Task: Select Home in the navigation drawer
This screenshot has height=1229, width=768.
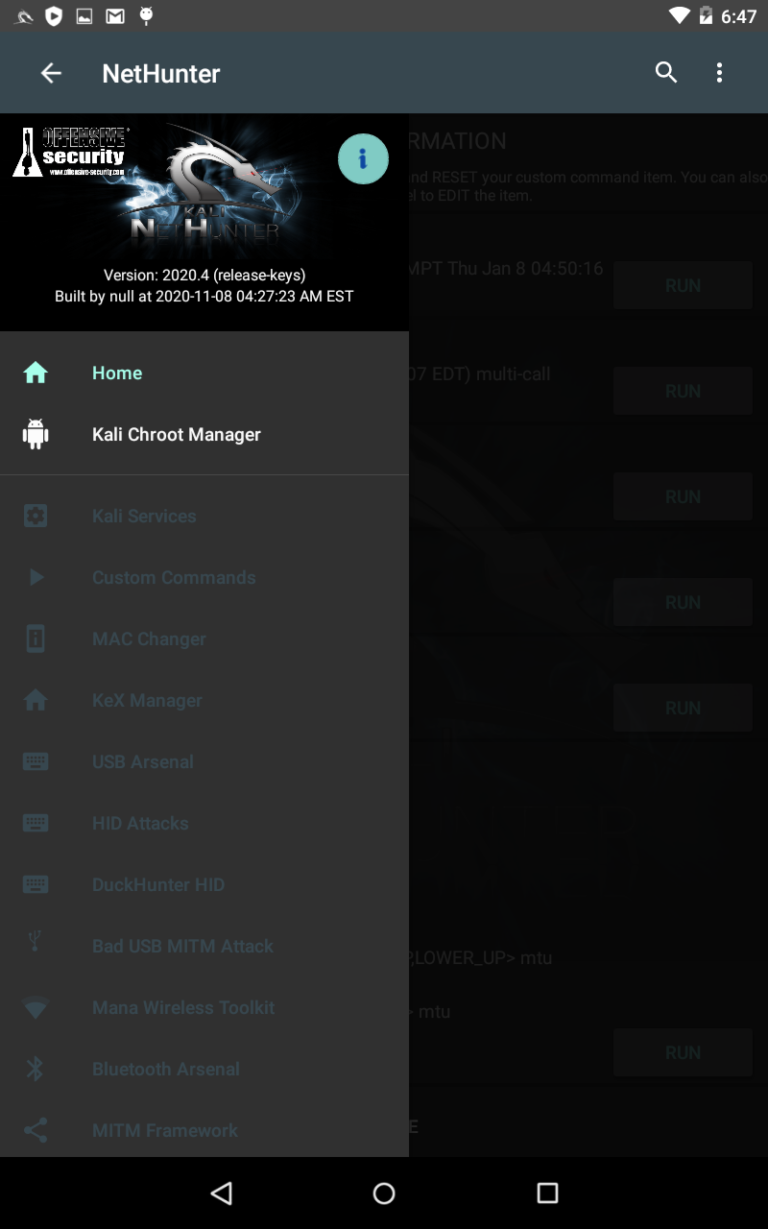Action: point(117,372)
